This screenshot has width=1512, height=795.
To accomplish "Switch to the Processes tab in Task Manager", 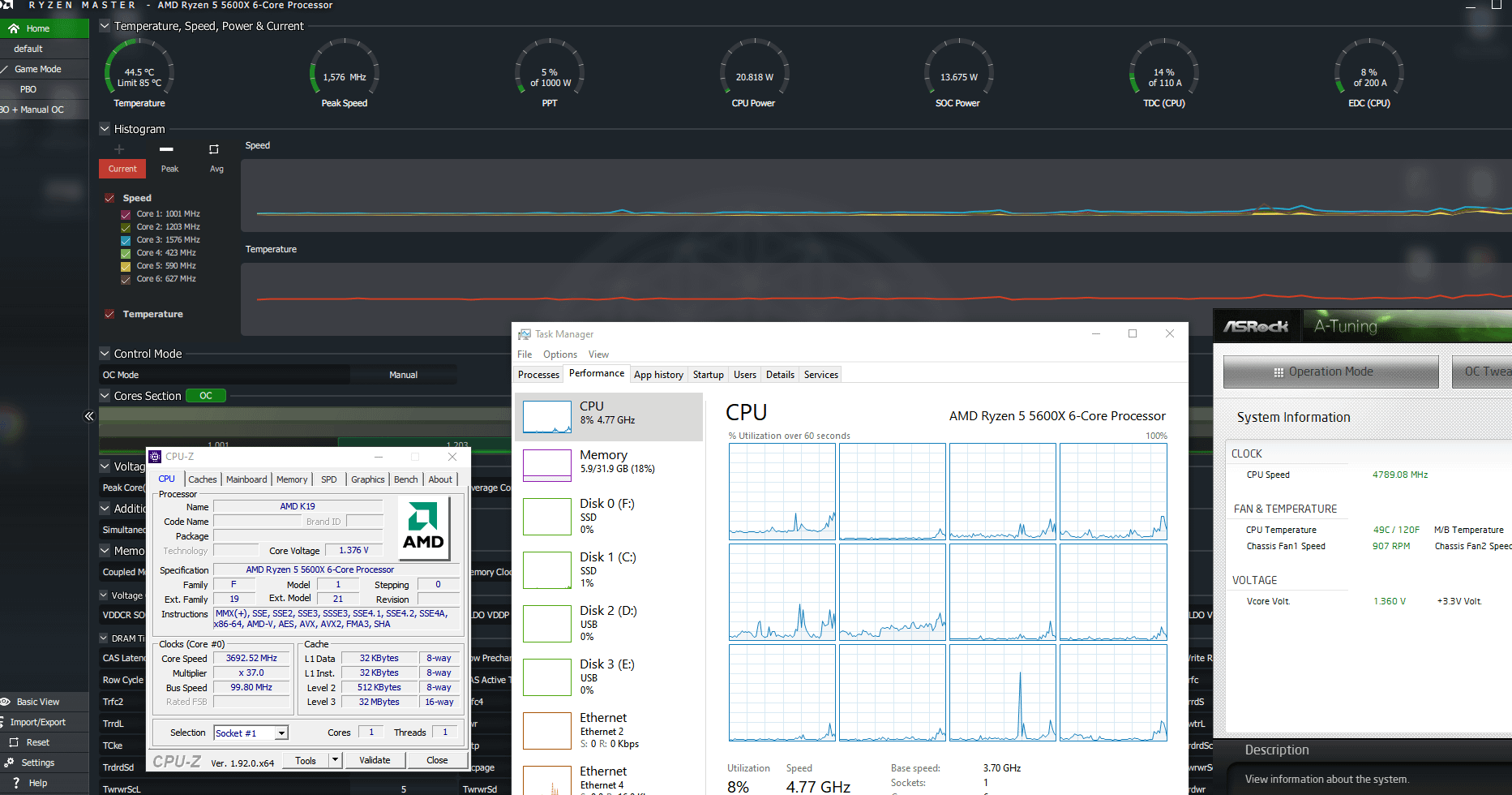I will pyautogui.click(x=539, y=375).
